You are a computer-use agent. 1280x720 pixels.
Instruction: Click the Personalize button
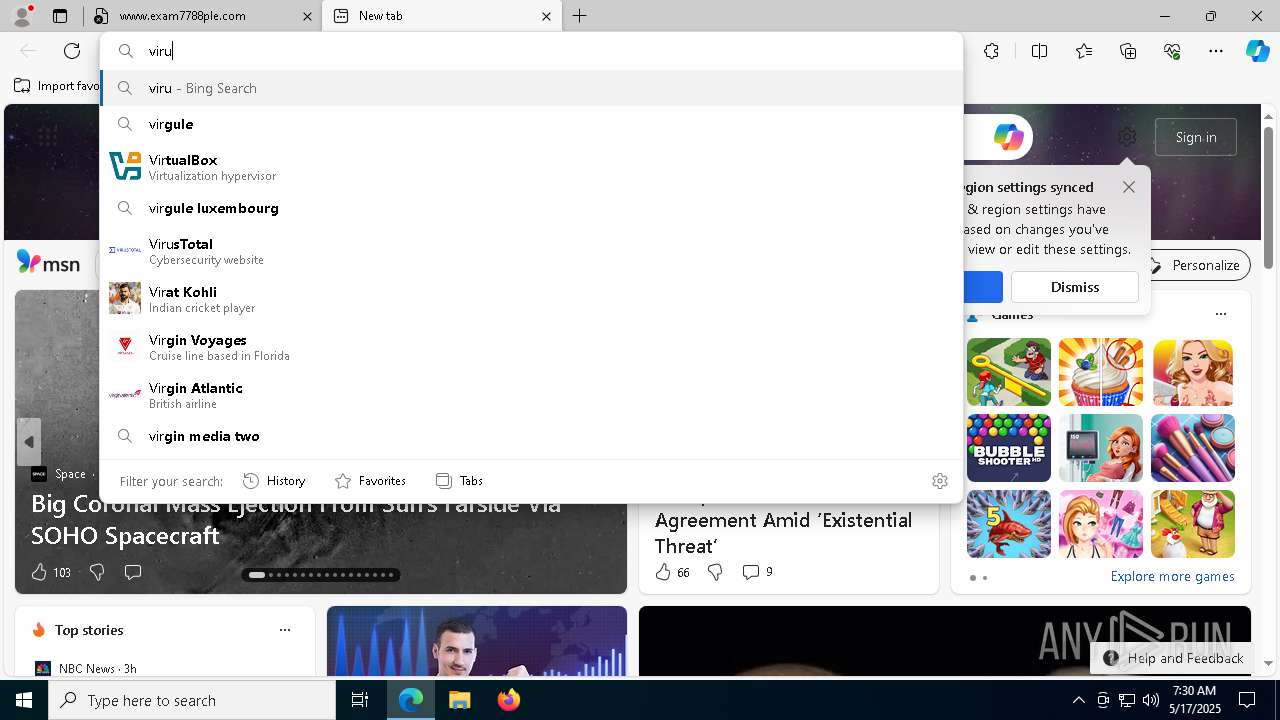point(1194,265)
